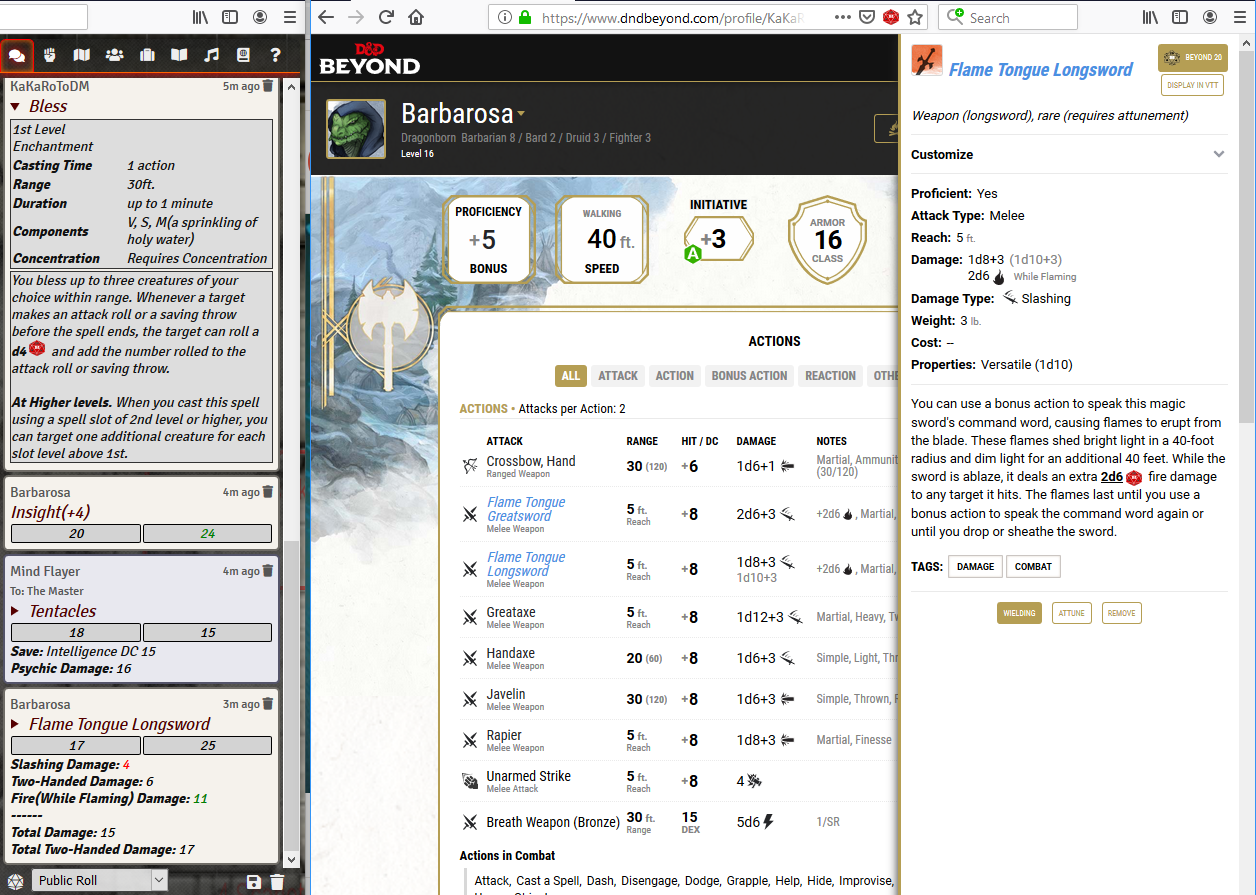Select the ACTION filter tab
This screenshot has width=1256, height=895.
coord(675,376)
